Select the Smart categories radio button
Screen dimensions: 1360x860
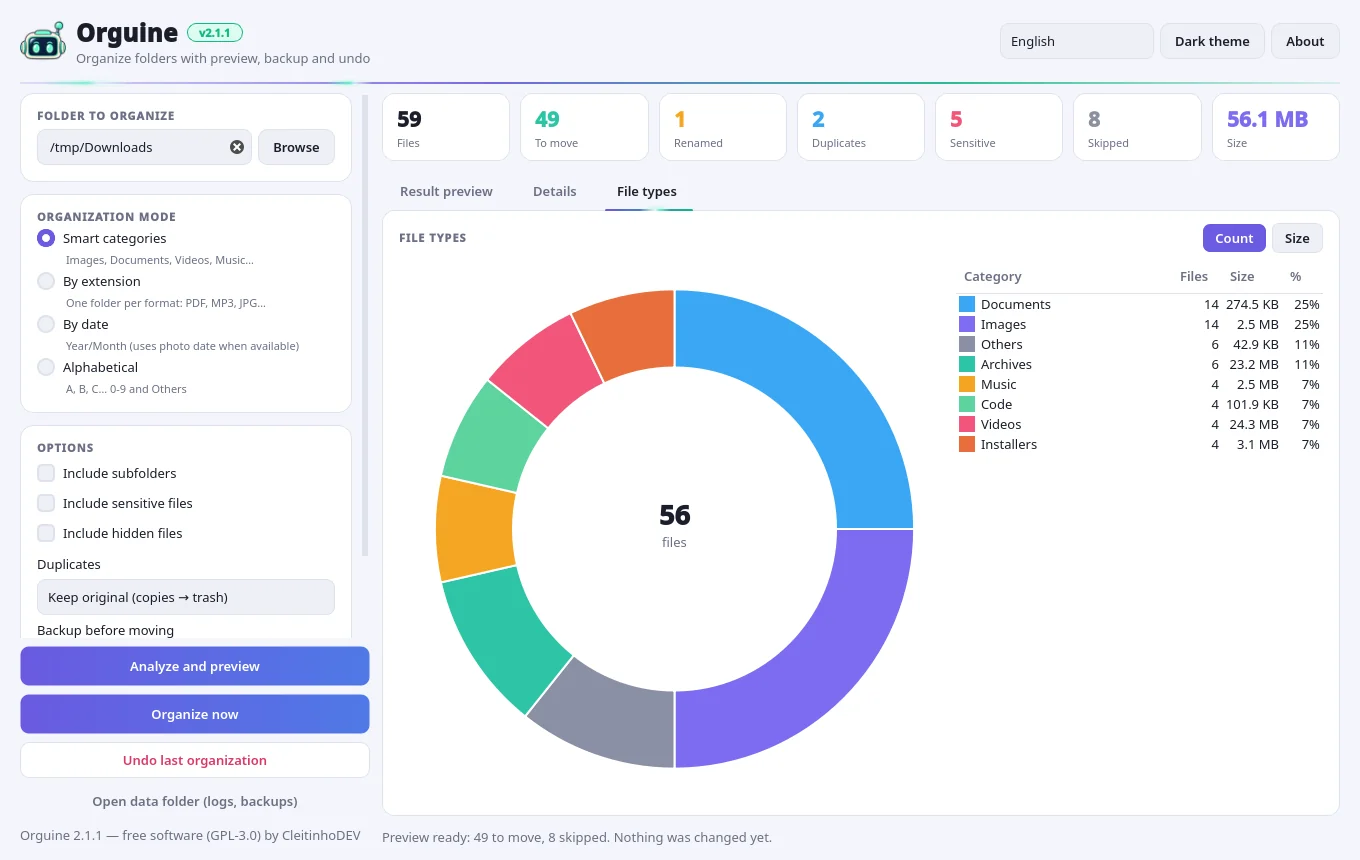[46, 238]
